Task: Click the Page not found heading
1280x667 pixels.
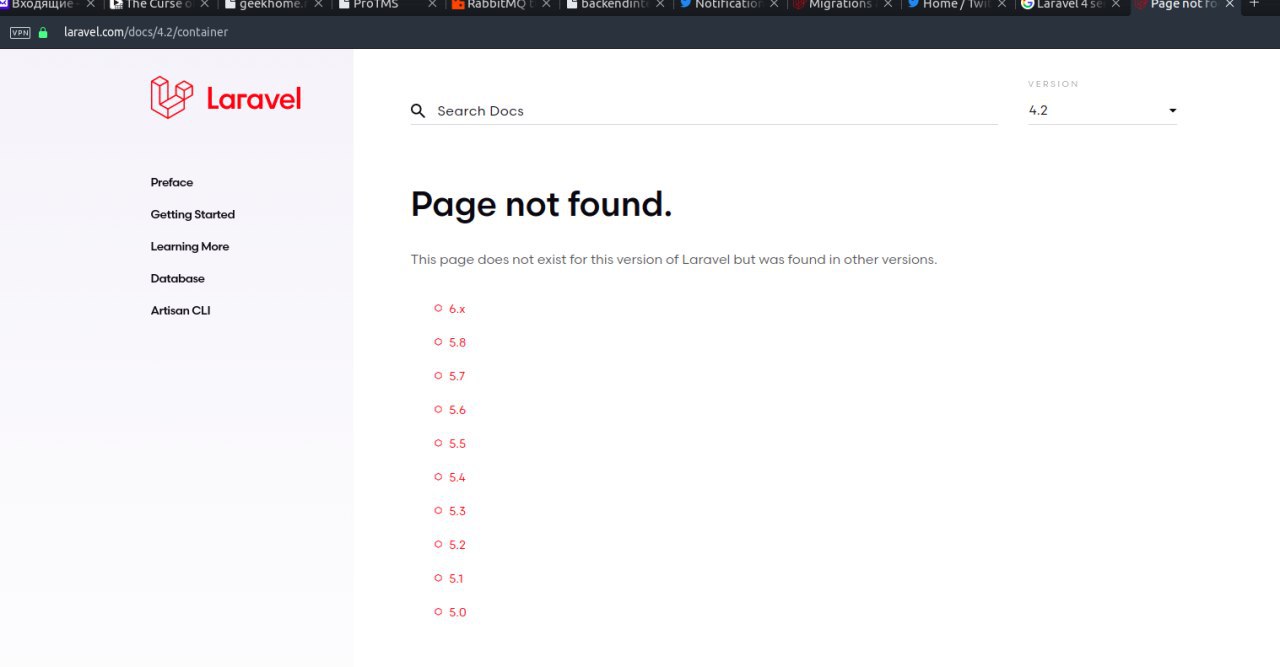Action: click(x=541, y=204)
